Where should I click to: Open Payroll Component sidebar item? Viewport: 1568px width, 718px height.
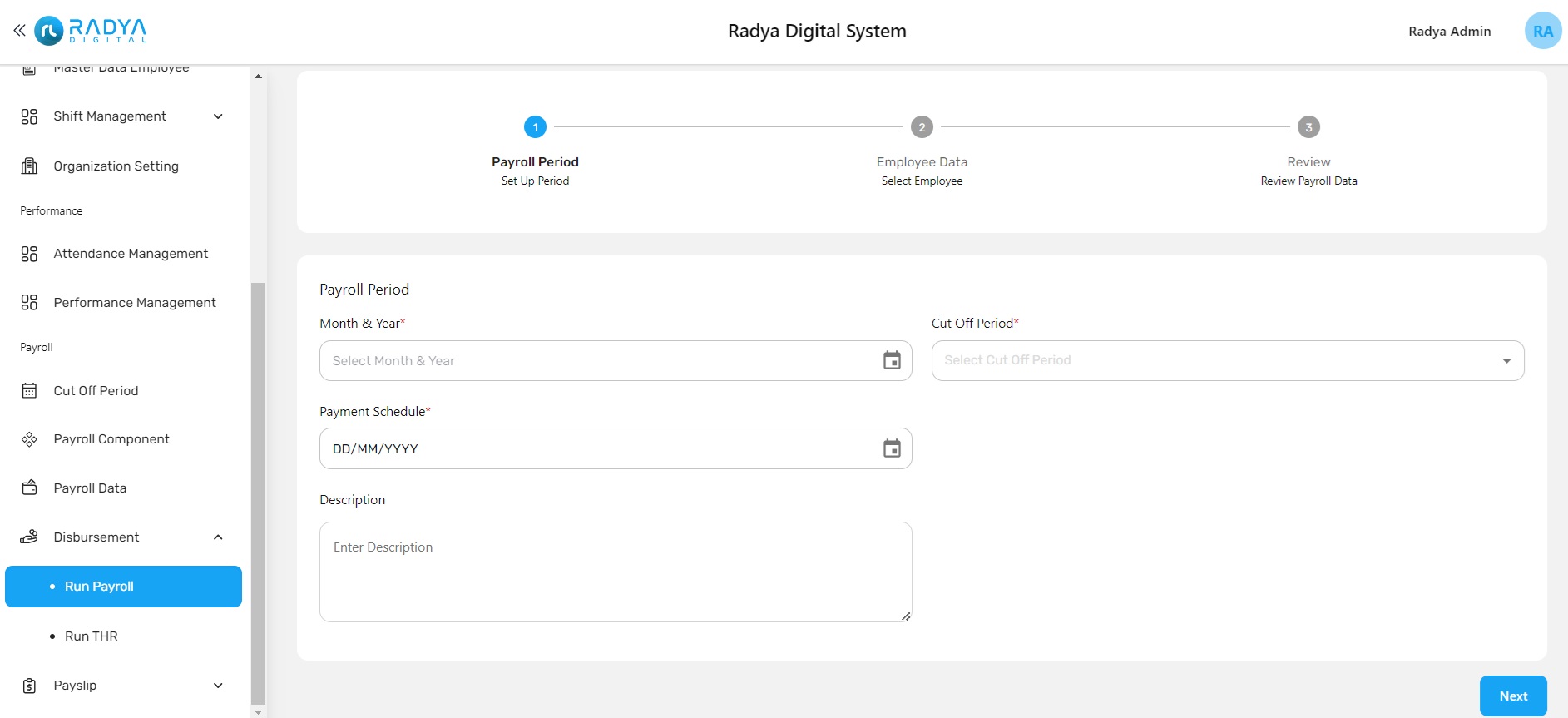(x=123, y=439)
